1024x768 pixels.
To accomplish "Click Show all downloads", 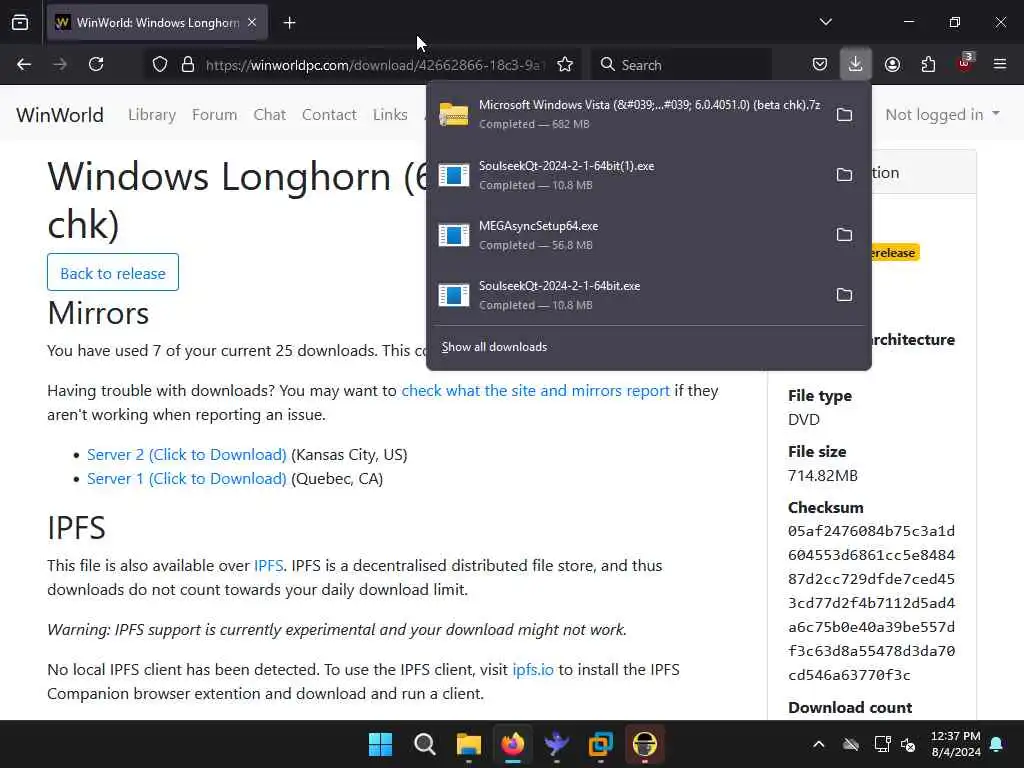I will click(x=494, y=347).
